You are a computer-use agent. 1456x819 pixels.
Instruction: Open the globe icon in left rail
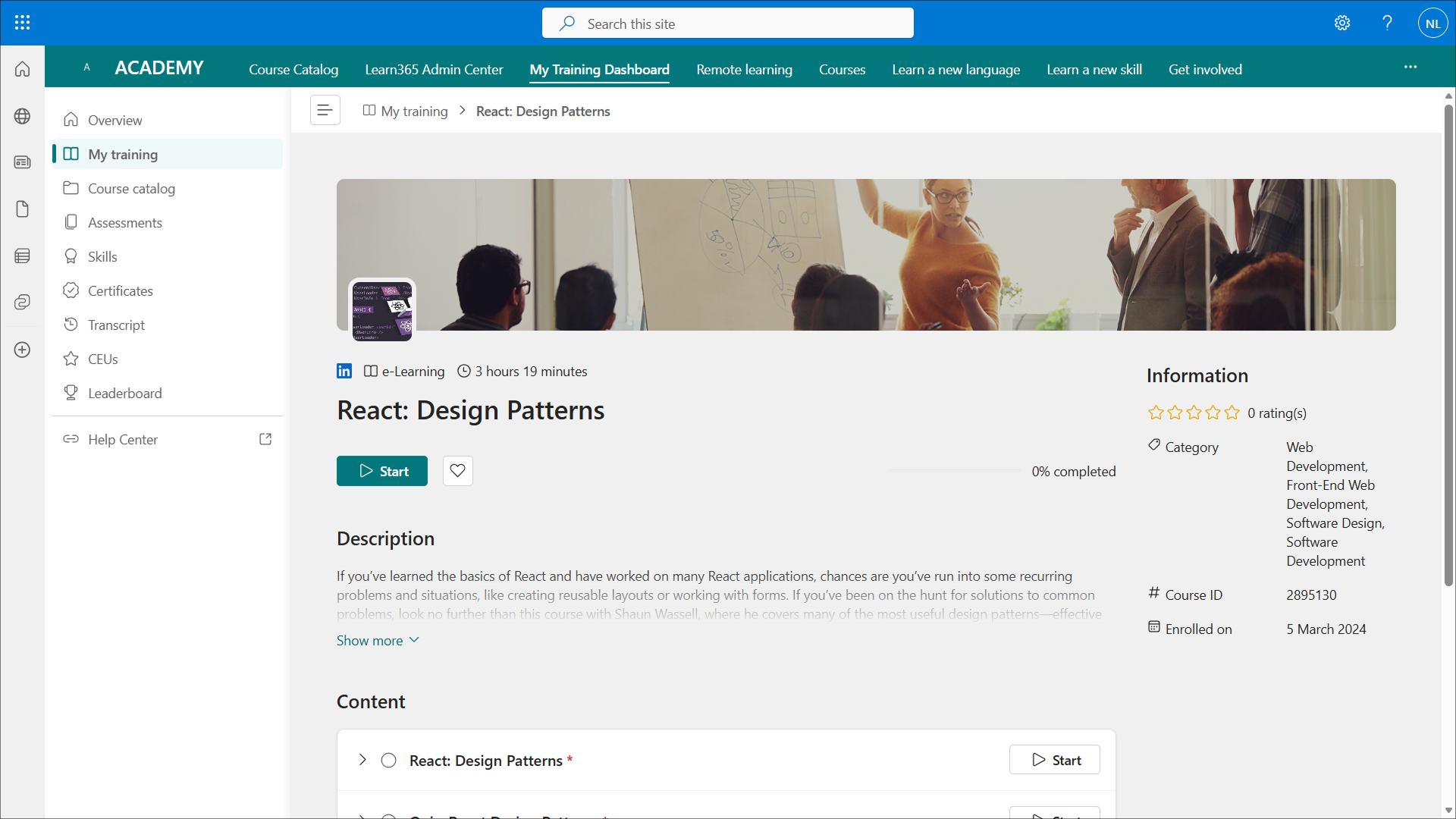click(x=22, y=116)
